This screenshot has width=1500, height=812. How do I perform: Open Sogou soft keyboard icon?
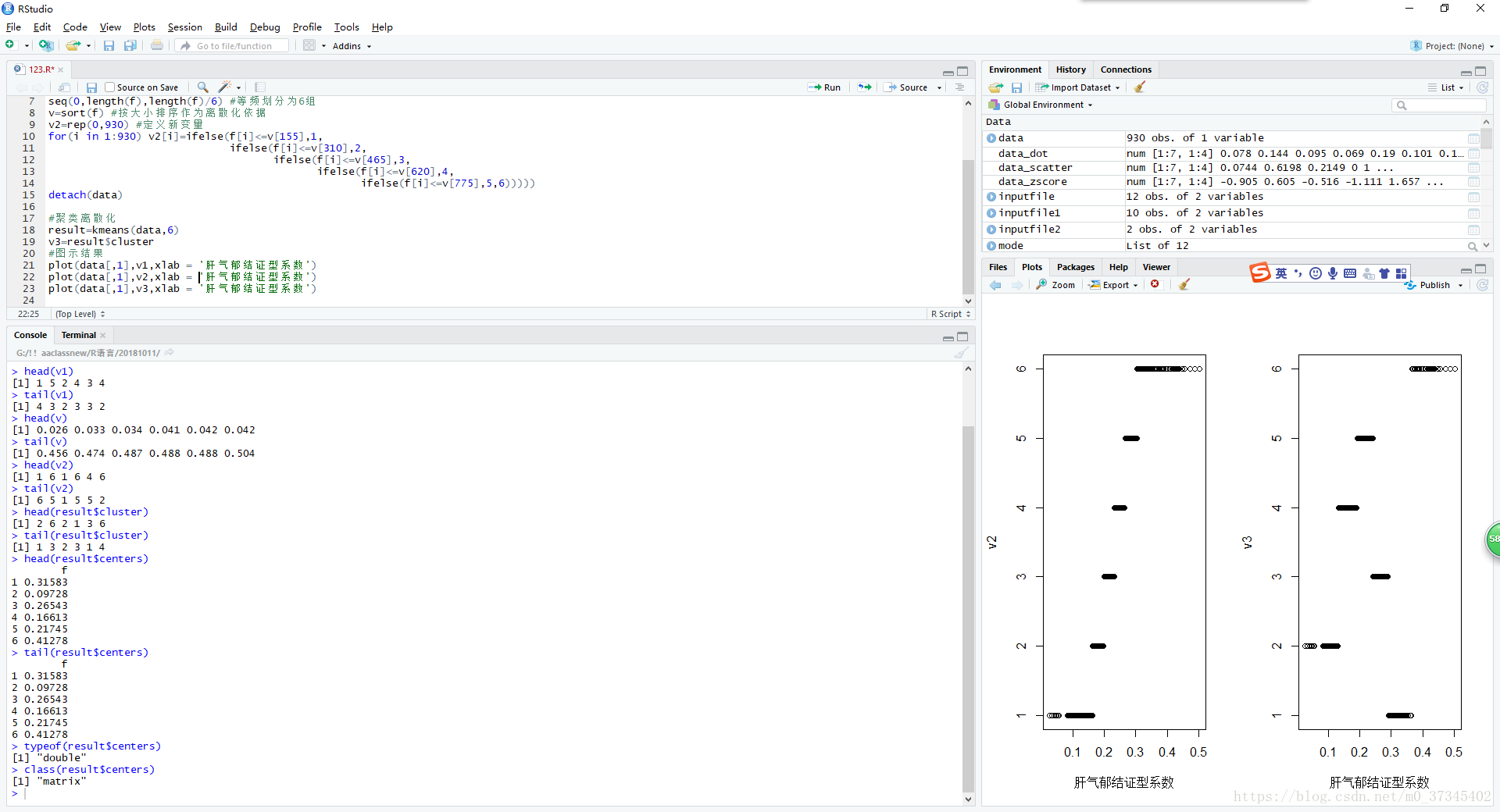1350,273
